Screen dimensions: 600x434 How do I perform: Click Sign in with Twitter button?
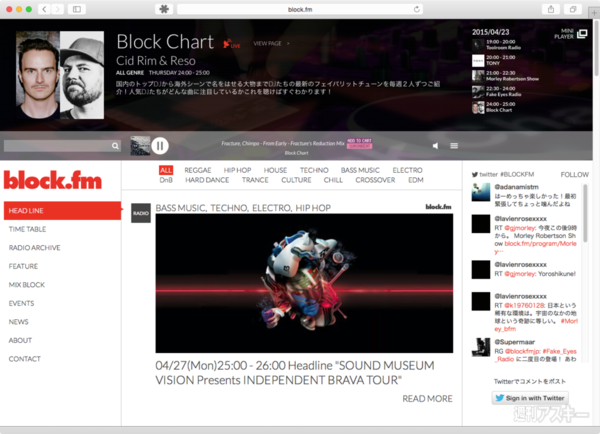click(530, 398)
